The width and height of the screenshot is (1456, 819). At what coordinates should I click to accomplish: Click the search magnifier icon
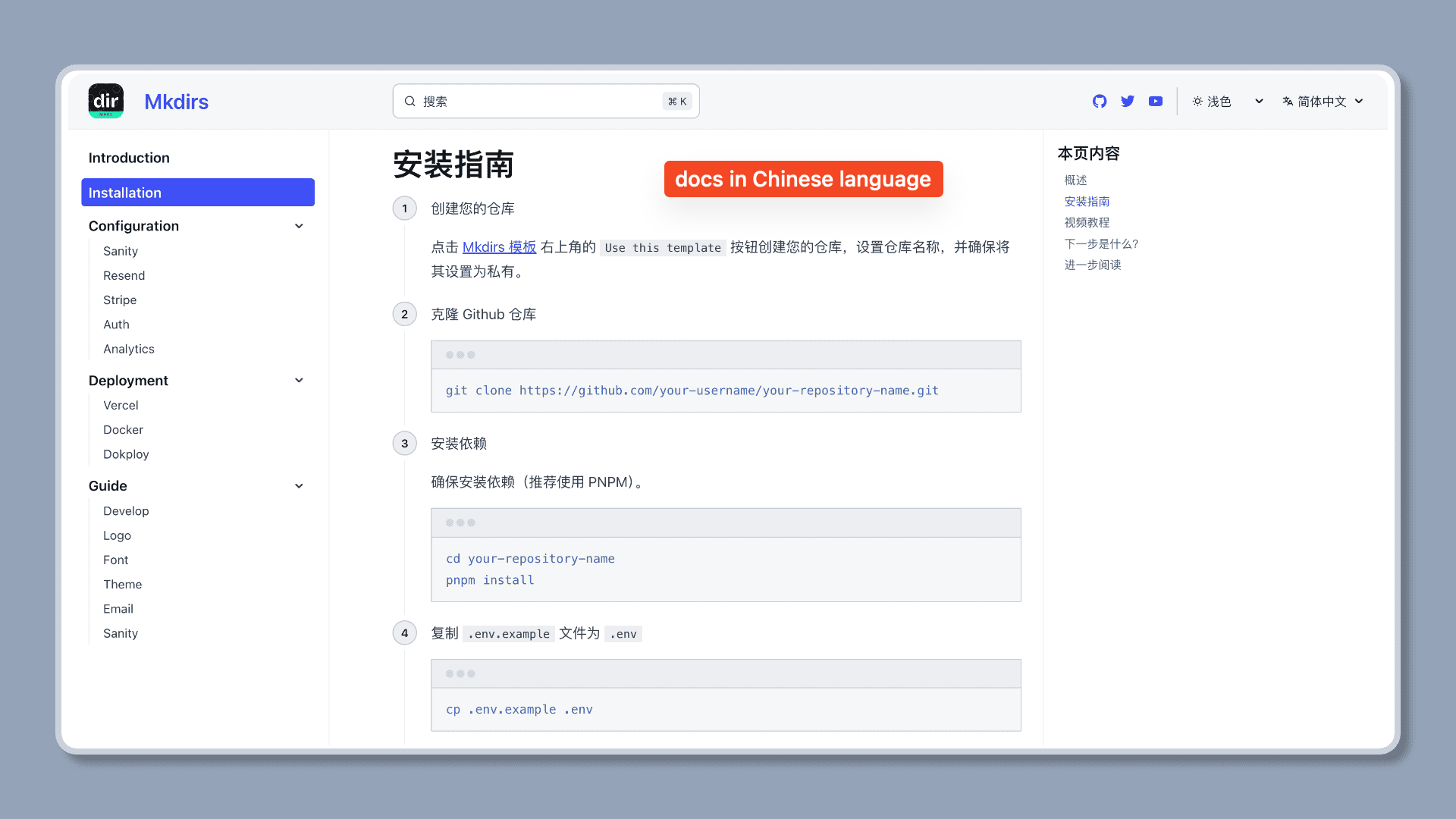click(x=409, y=101)
